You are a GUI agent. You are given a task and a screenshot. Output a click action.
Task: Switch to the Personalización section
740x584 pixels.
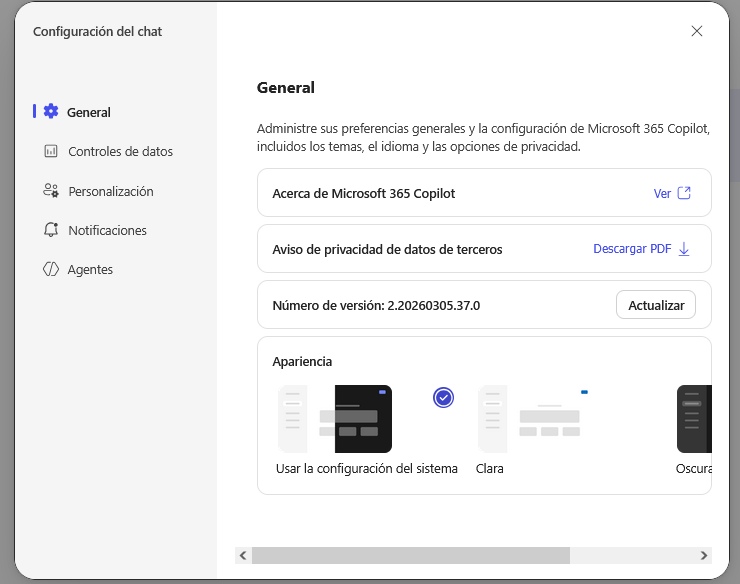(111, 191)
